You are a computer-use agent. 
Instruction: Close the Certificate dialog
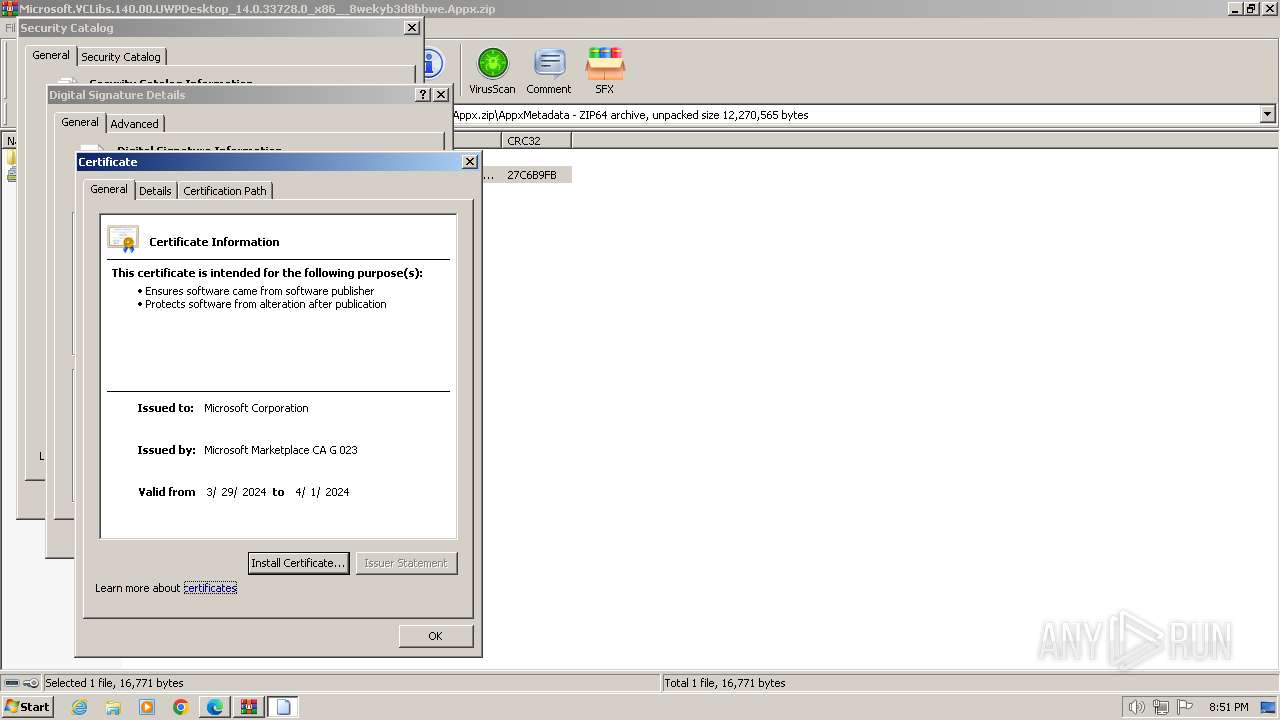click(x=470, y=162)
